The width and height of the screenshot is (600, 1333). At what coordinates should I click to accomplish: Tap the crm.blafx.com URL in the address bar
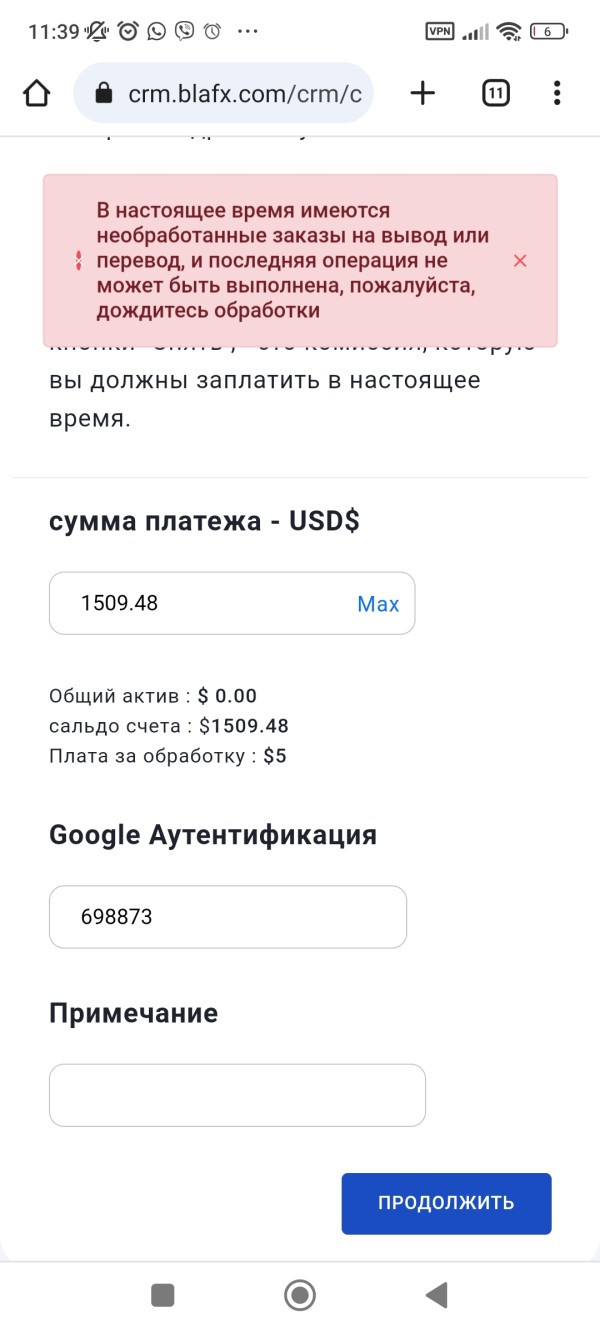(244, 94)
